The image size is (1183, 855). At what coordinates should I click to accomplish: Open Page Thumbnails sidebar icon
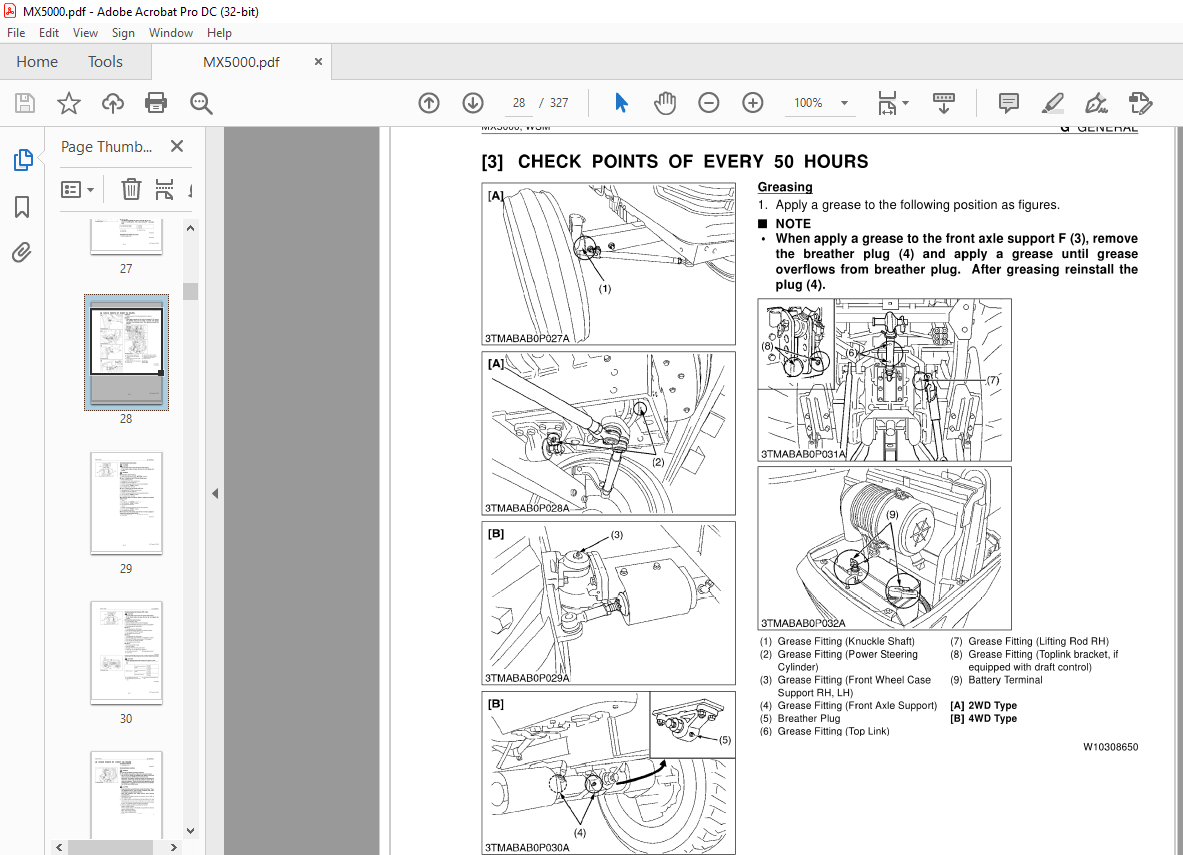23,160
